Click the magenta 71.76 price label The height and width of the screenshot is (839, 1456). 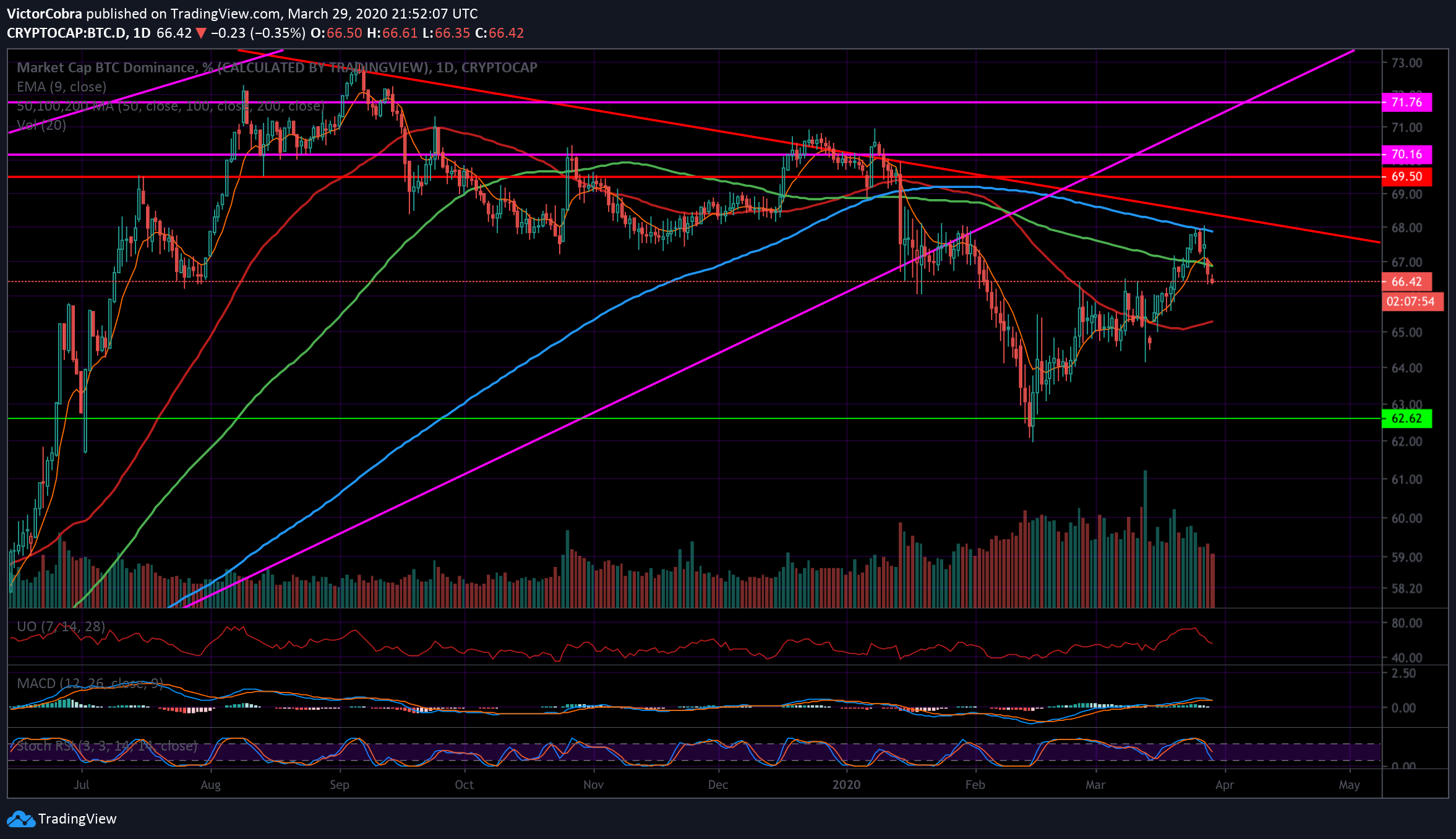click(1407, 102)
